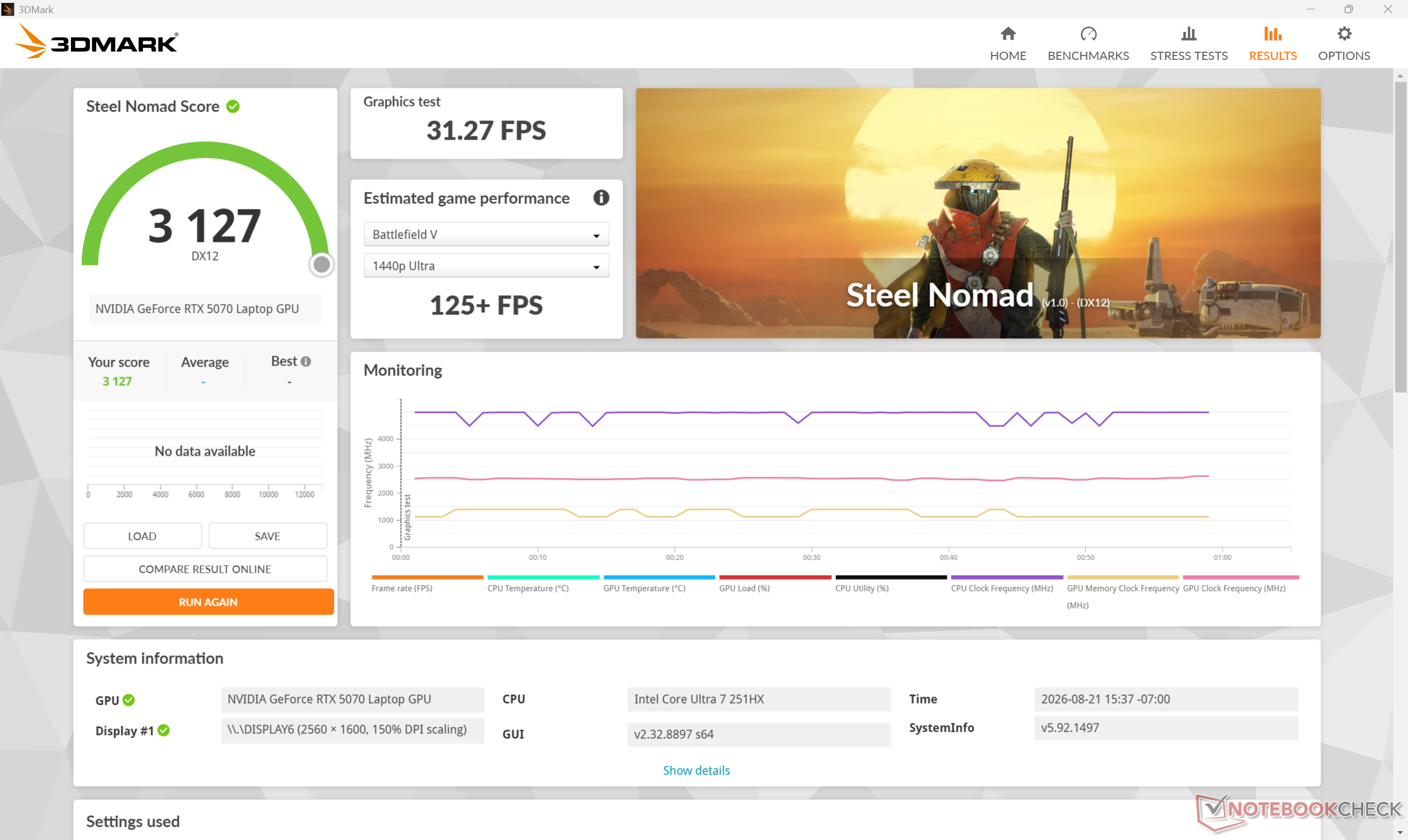The height and width of the screenshot is (840, 1408).
Task: Click the SAVE button
Action: coord(267,536)
